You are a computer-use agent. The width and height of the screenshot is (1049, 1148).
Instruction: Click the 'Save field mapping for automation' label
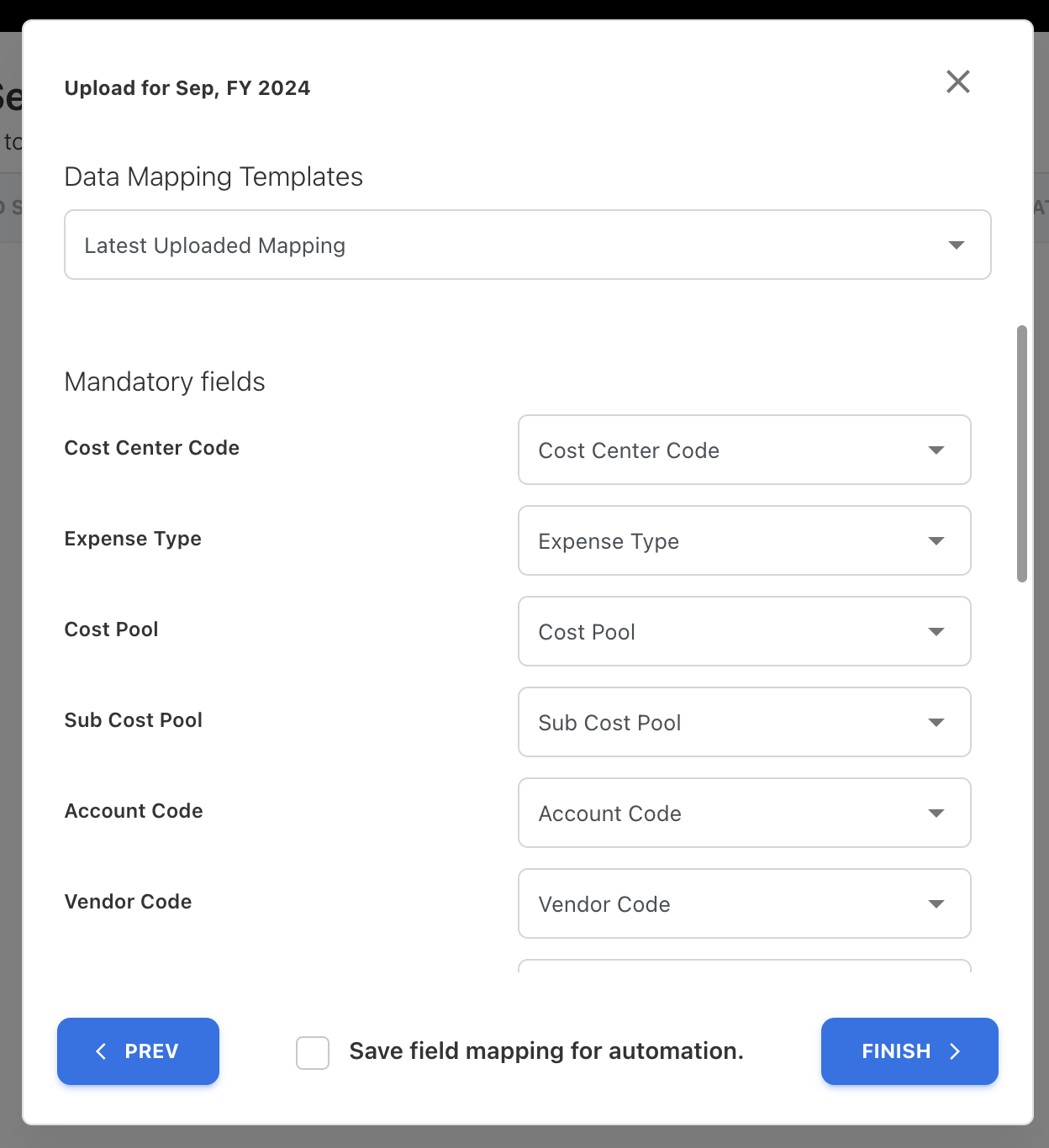pos(546,1051)
